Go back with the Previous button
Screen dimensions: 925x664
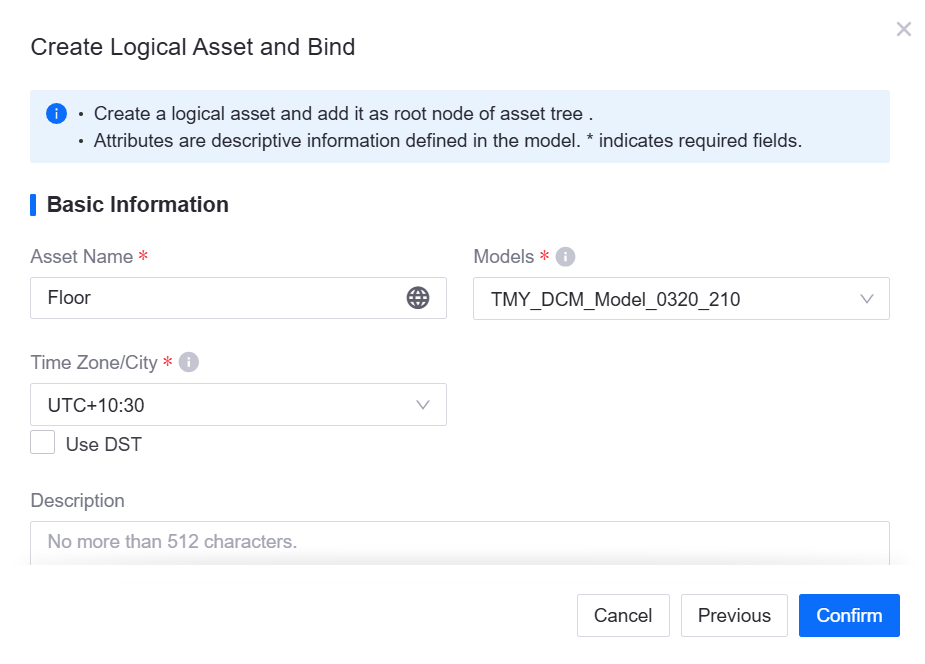734,616
